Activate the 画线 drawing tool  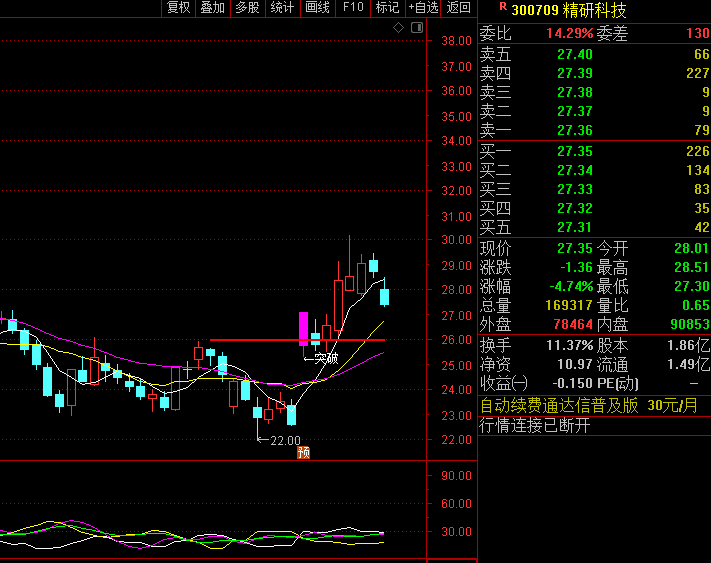pyautogui.click(x=317, y=8)
